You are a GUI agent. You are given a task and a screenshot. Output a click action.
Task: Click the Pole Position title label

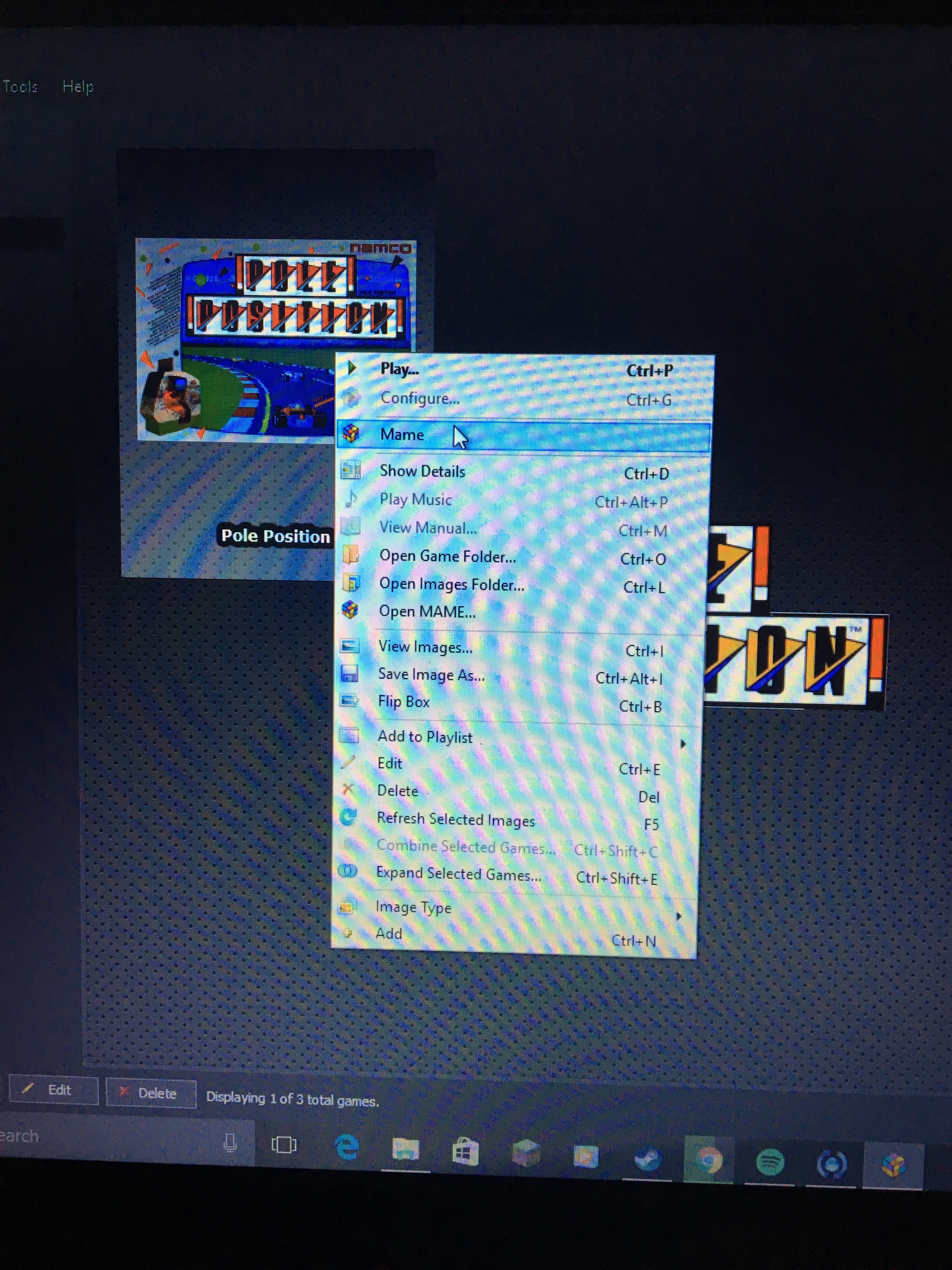tap(275, 536)
